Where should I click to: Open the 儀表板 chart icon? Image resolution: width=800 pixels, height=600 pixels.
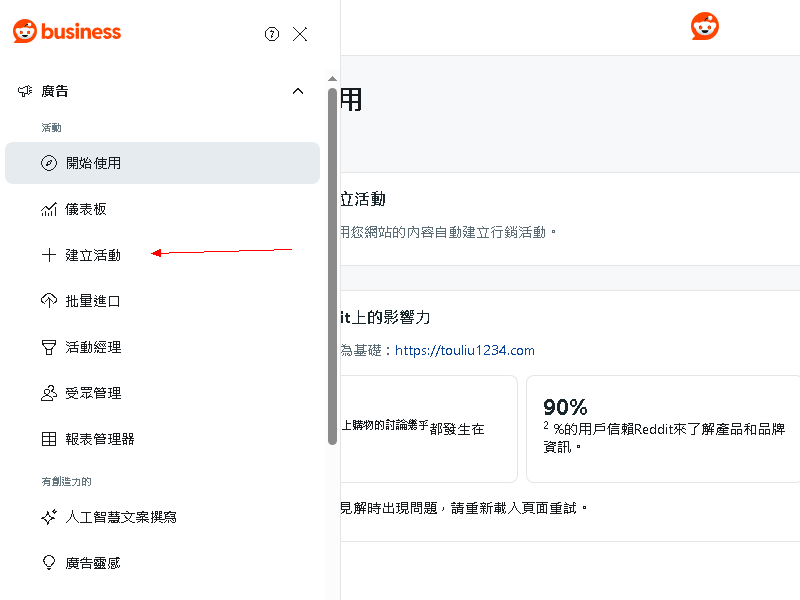coord(49,209)
